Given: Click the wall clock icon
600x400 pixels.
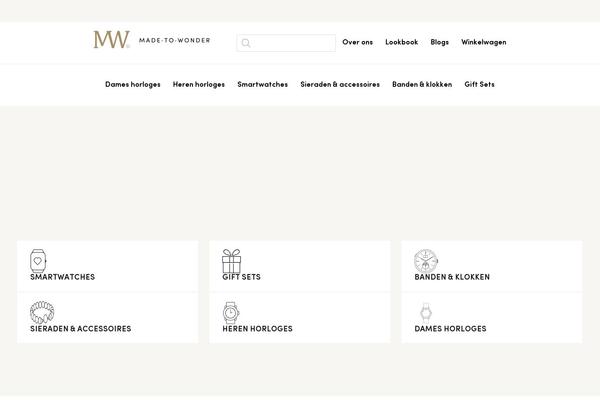Looking at the screenshot, I should pos(426,261).
